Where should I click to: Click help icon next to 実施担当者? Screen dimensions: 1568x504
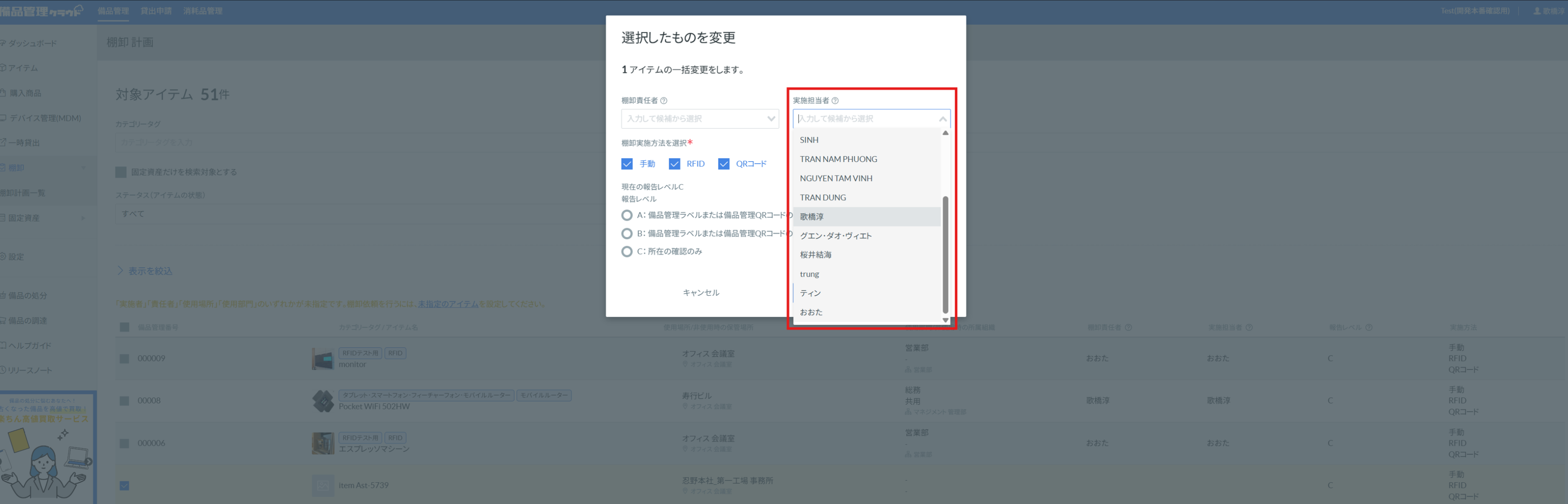(835, 101)
